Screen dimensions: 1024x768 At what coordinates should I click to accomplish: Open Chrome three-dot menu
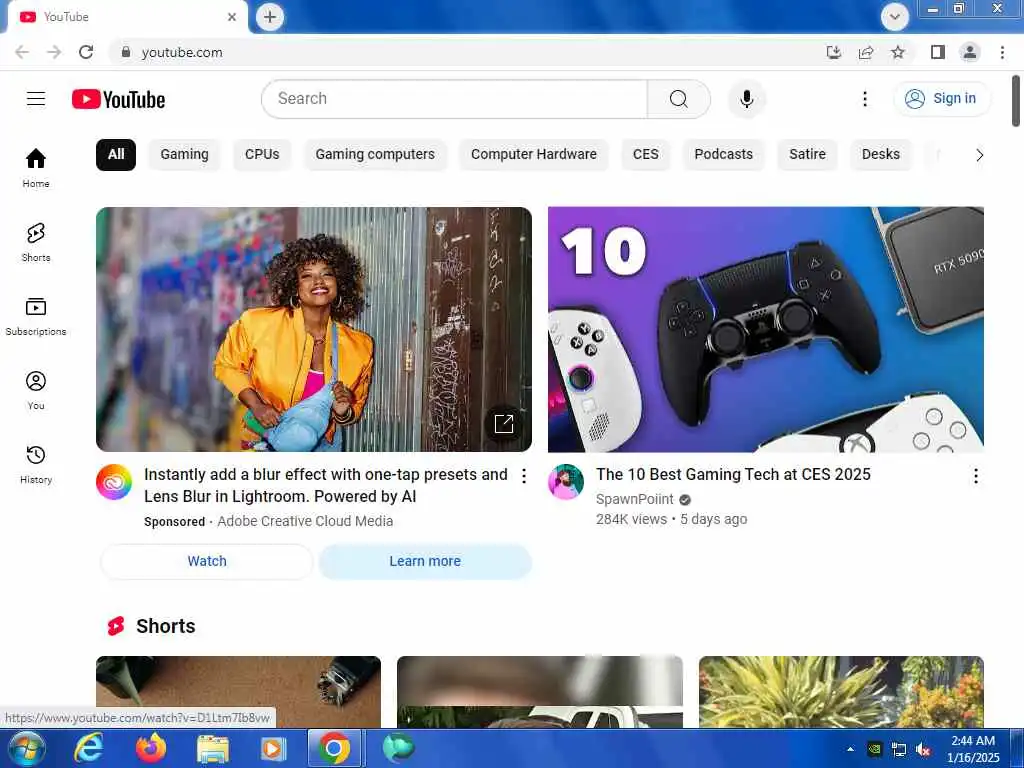(x=1002, y=52)
